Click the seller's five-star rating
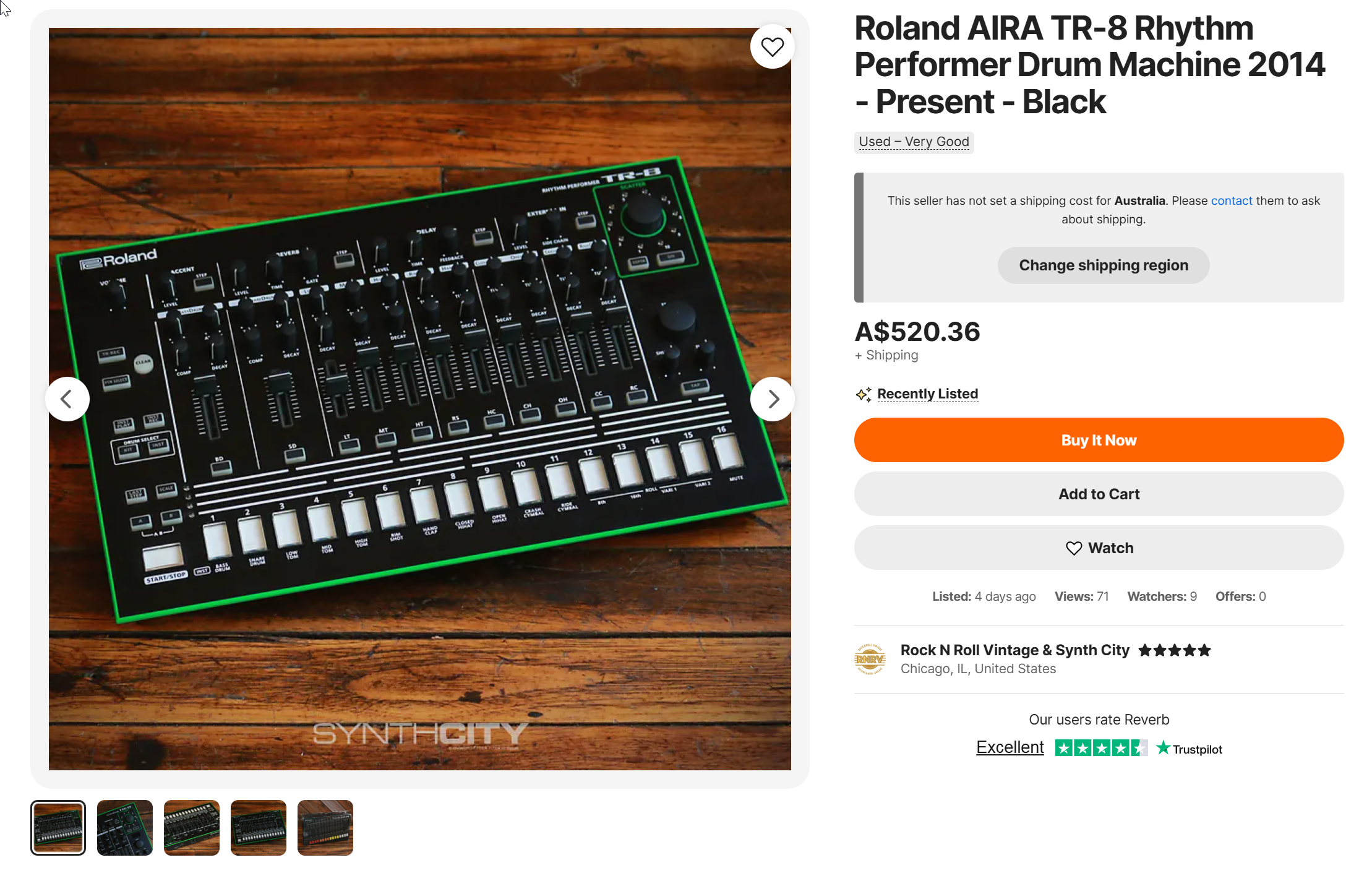1372x873 pixels. coord(1174,650)
